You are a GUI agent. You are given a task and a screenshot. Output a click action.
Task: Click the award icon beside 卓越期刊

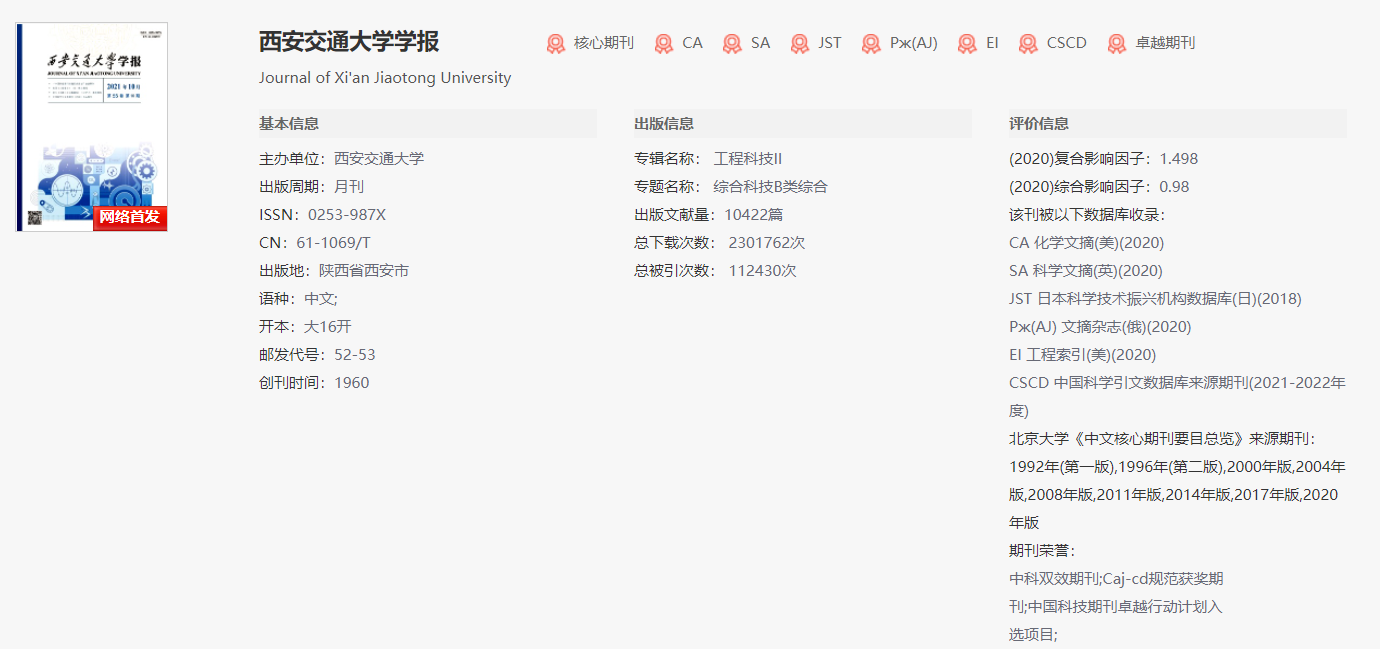(1117, 43)
